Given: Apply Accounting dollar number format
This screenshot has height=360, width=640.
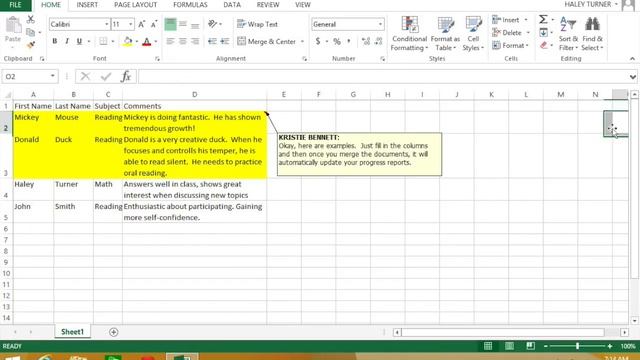Looking at the screenshot, I should (318, 41).
